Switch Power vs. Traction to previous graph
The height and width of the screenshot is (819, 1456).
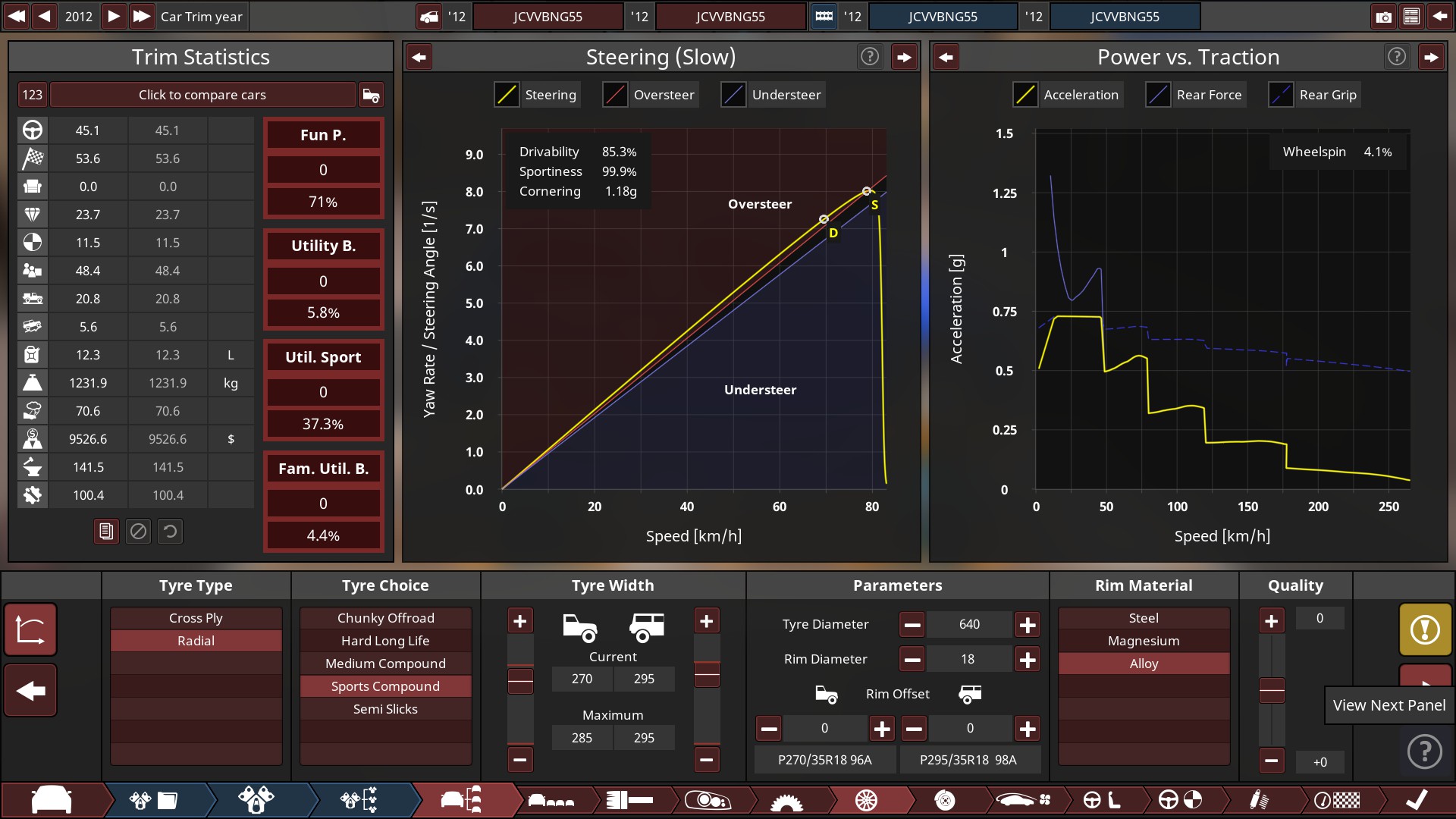pos(946,57)
